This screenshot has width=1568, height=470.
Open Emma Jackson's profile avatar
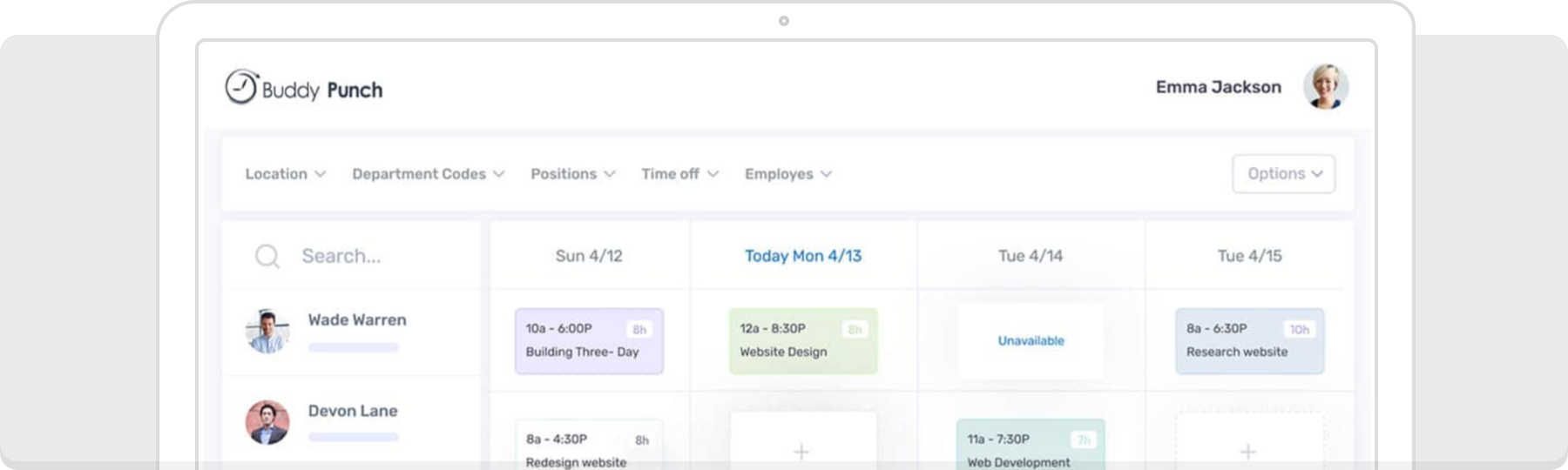1326,86
